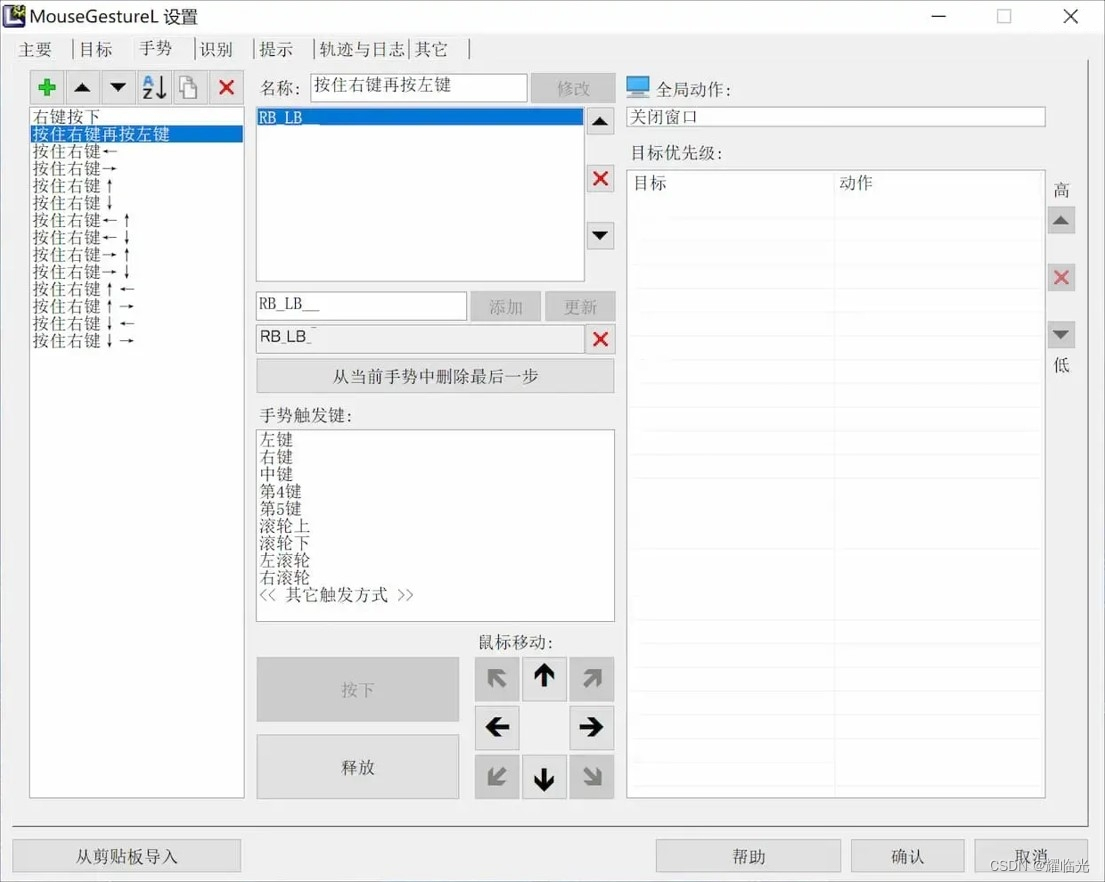Add mouse move down-right arrow
Viewport: 1105px width, 882px height.
click(591, 776)
